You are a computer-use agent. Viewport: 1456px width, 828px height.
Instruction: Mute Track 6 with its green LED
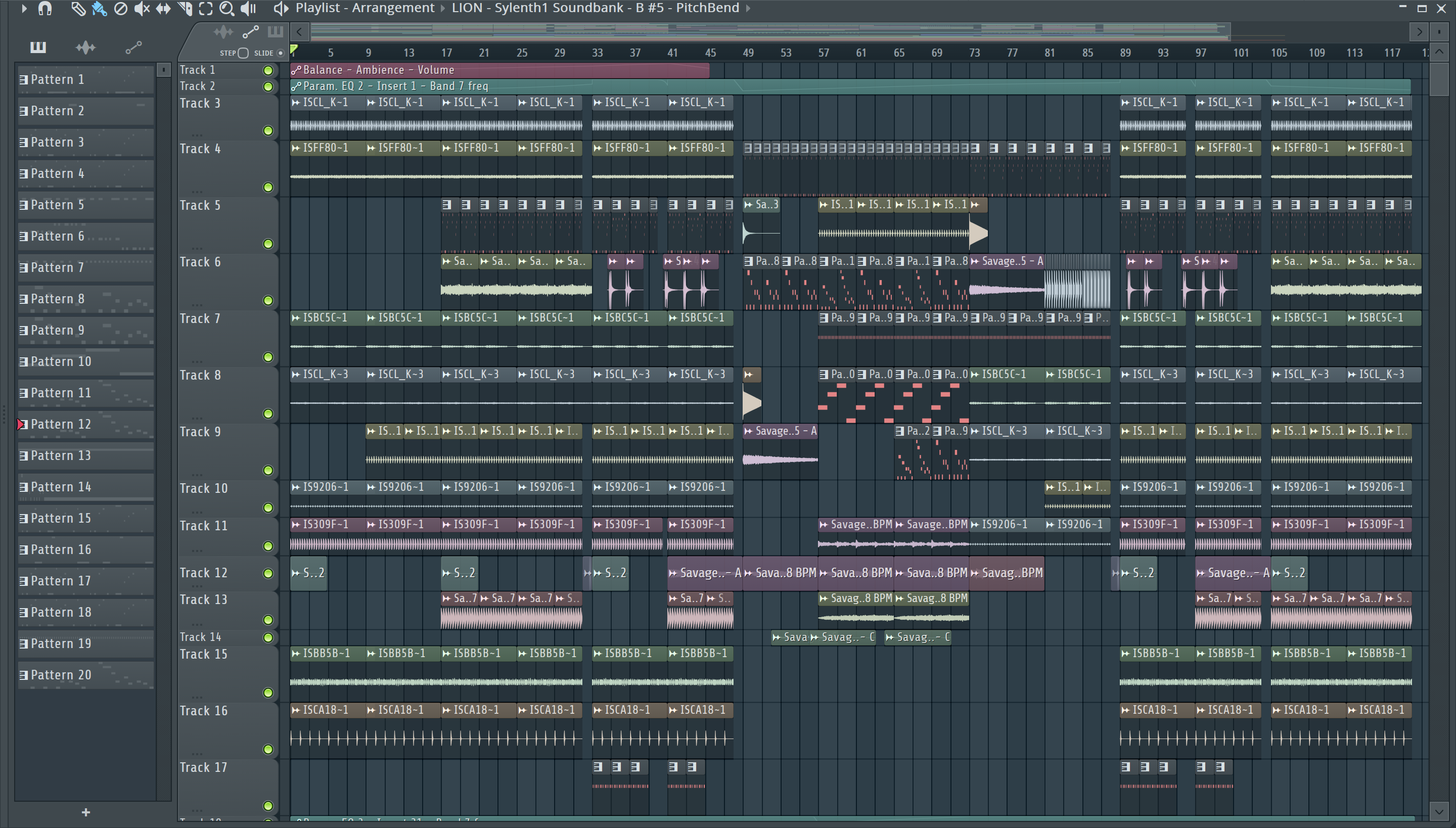[x=268, y=300]
